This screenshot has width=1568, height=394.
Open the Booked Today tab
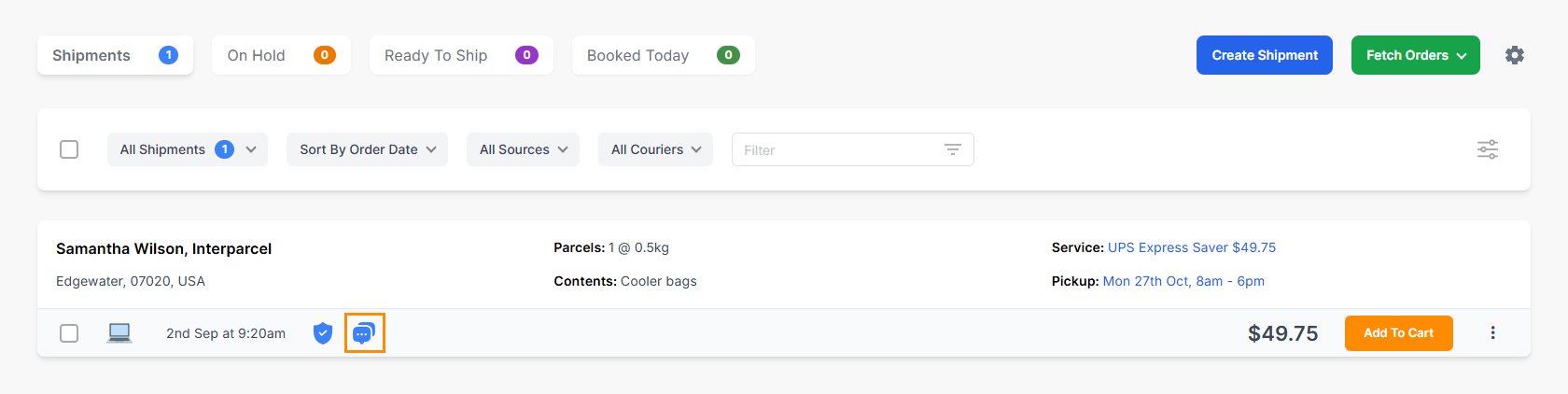[x=663, y=55]
